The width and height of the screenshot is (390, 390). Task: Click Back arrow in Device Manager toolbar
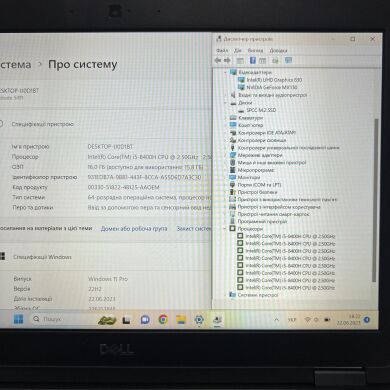click(218, 60)
